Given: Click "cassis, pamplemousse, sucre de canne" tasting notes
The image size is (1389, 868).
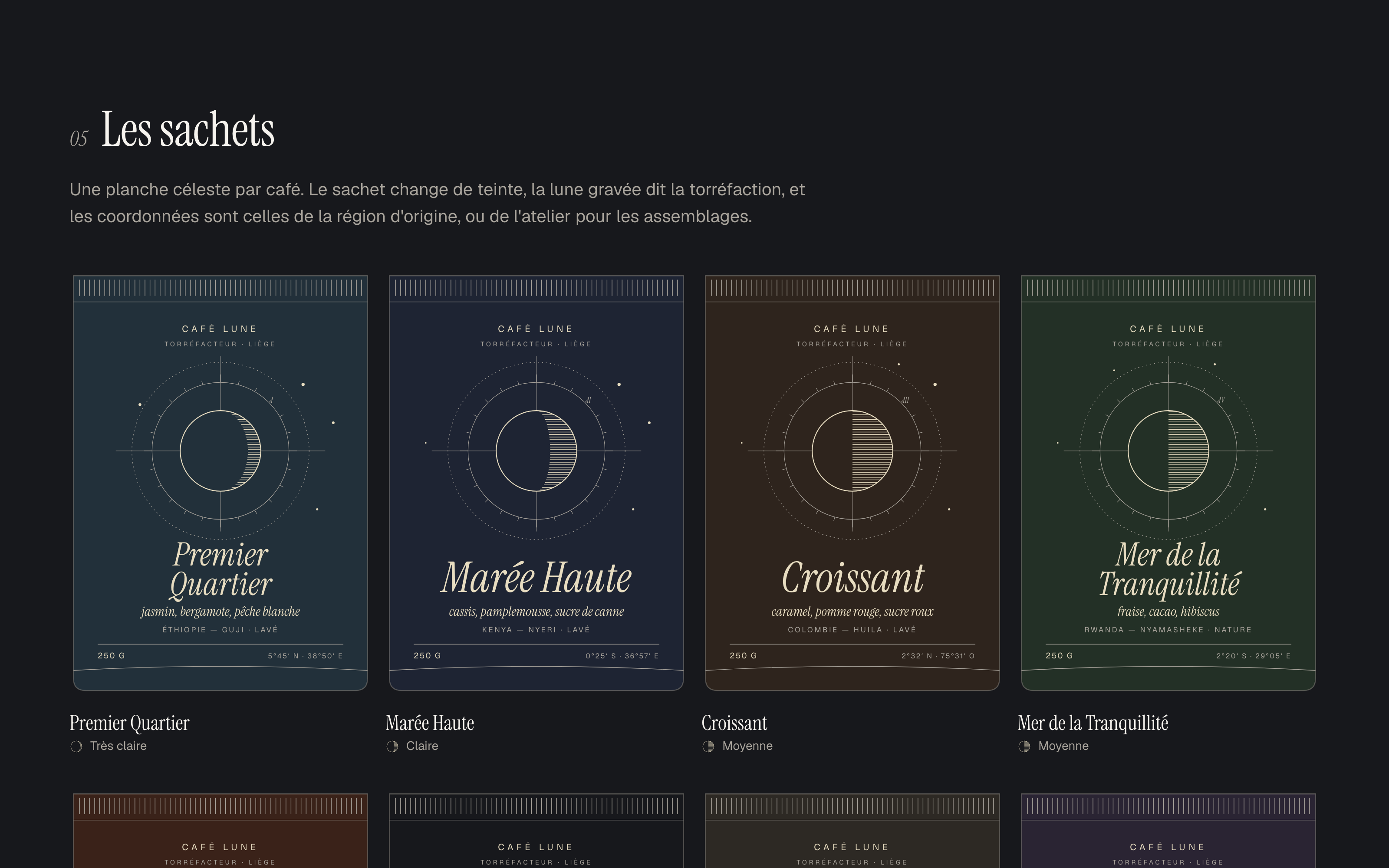Looking at the screenshot, I should point(536,612).
